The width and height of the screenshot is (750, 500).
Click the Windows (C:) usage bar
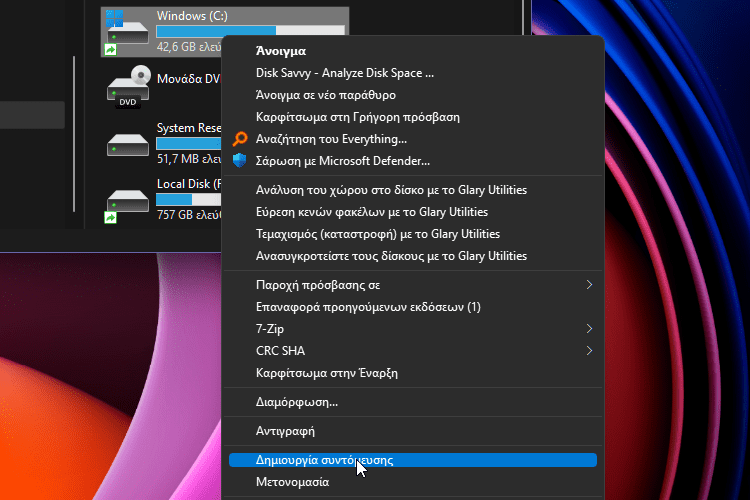coord(250,31)
